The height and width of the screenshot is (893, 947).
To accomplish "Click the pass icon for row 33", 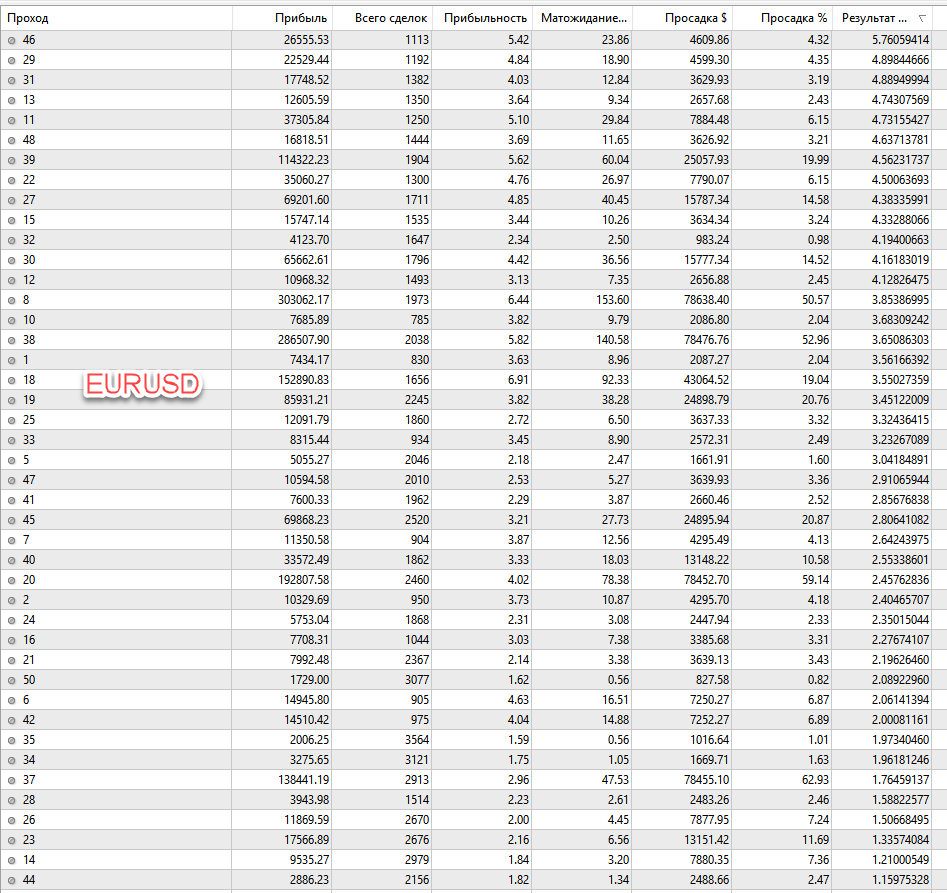I will coord(11,440).
